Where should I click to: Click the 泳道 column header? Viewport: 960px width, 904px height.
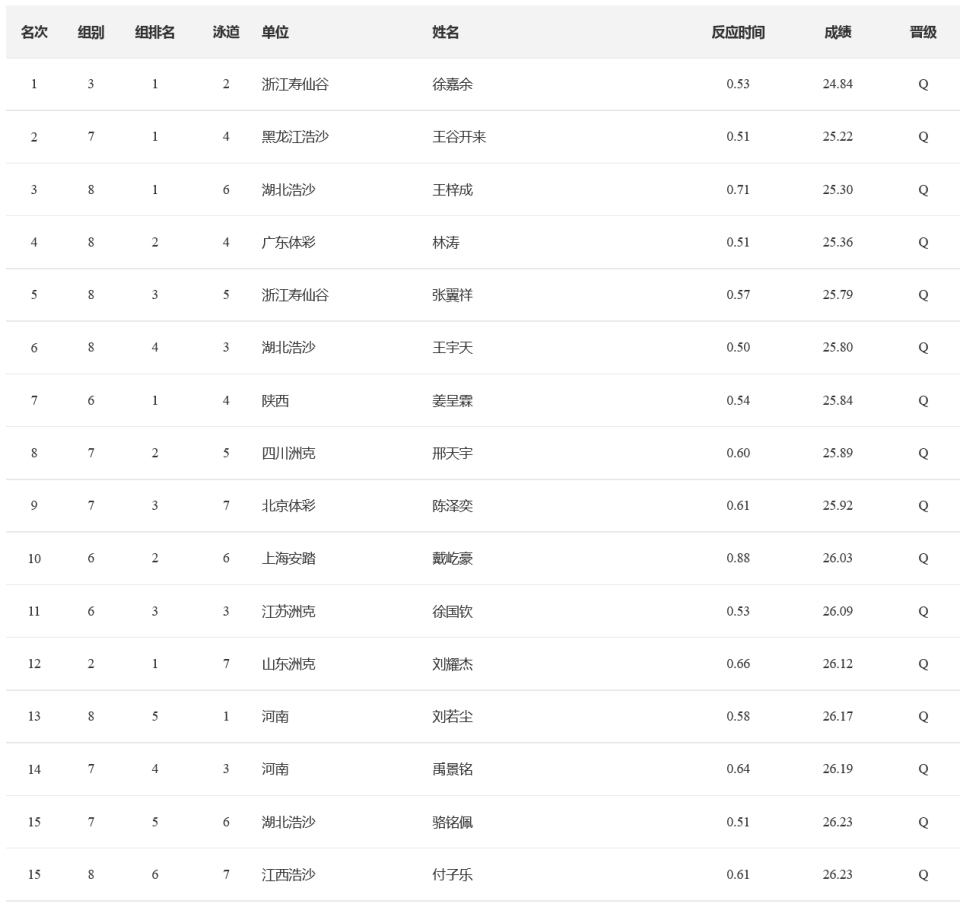tap(226, 32)
